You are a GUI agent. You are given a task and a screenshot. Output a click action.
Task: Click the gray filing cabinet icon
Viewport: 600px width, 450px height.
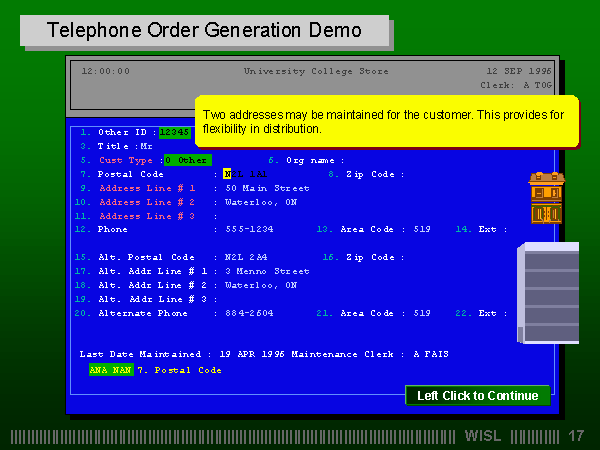pyautogui.click(x=548, y=293)
